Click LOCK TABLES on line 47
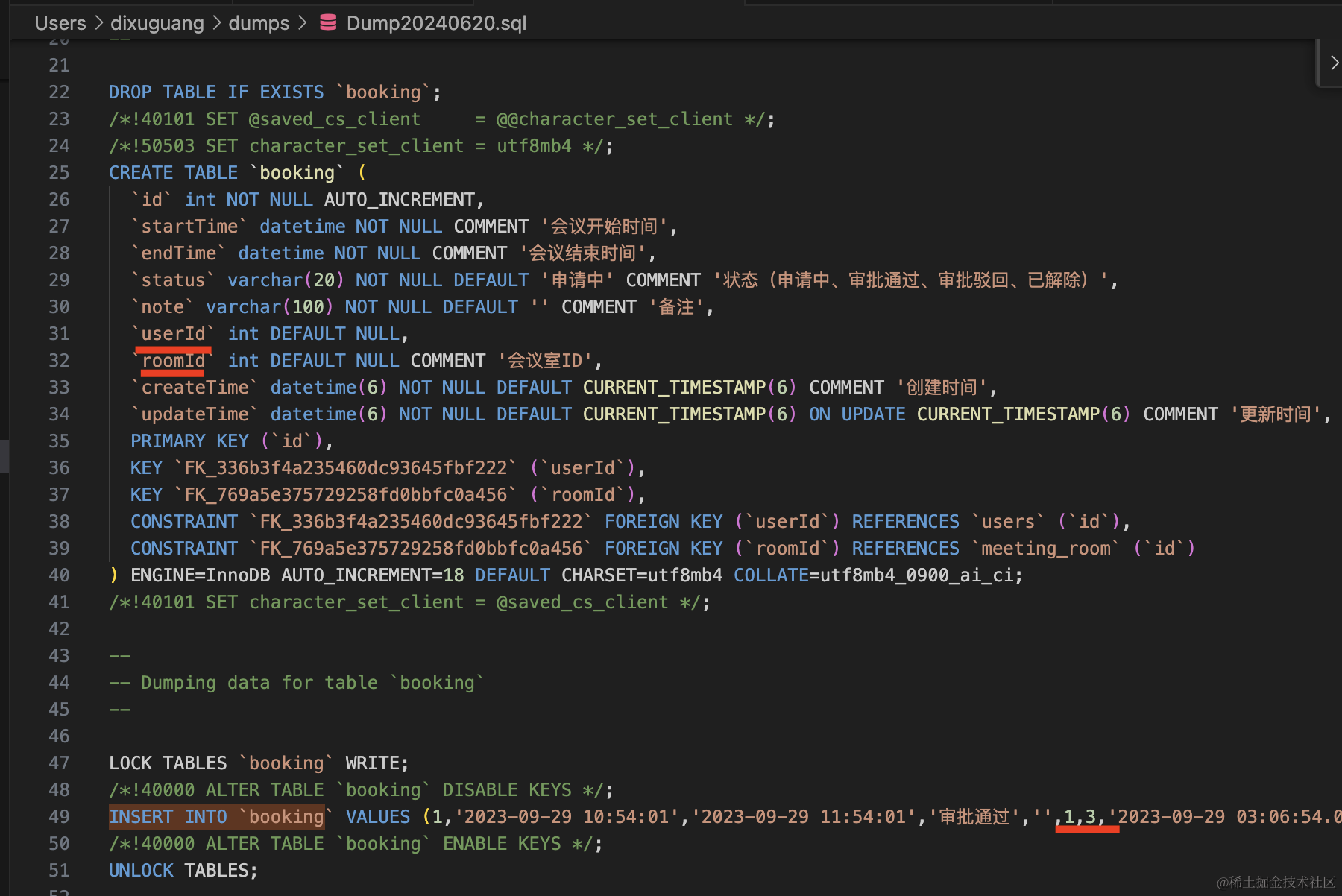Screen dimensions: 1342x896 tap(168, 763)
